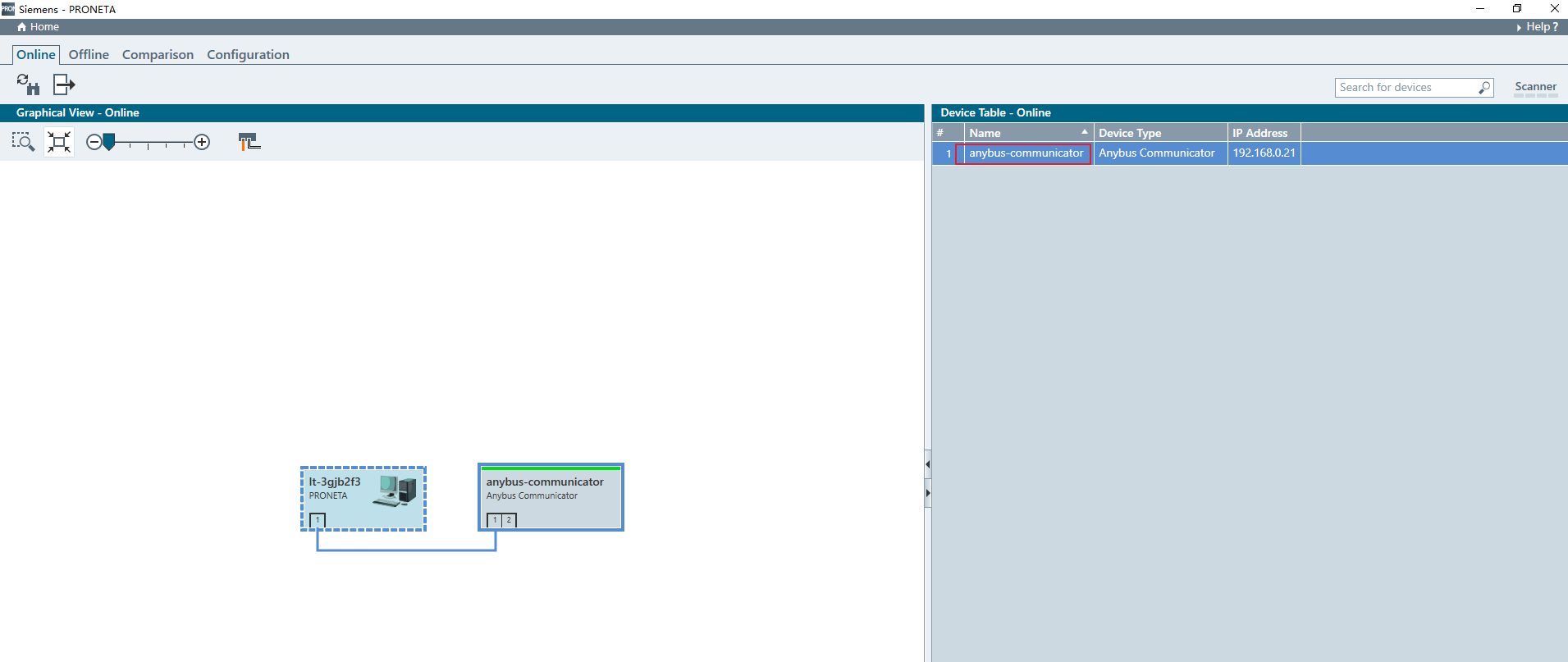Click the Siemens PRONETA app icon

(8, 9)
